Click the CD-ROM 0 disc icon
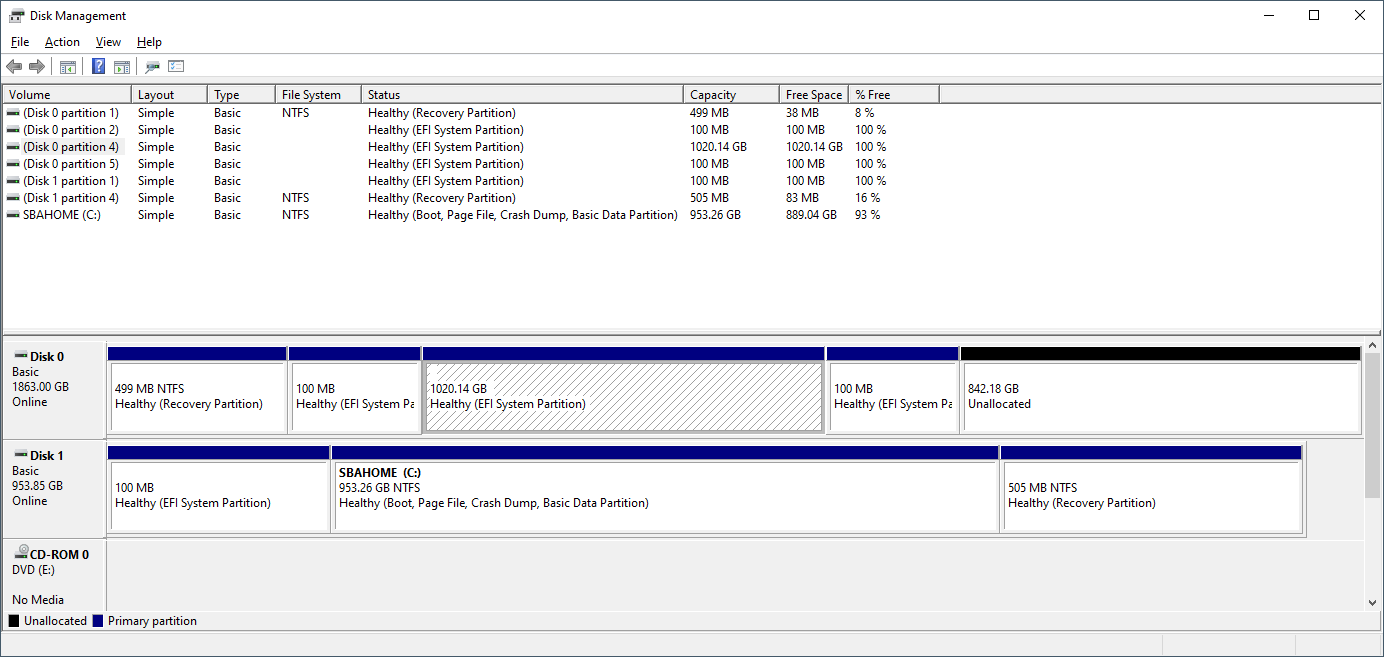The width and height of the screenshot is (1384, 657). 22,552
